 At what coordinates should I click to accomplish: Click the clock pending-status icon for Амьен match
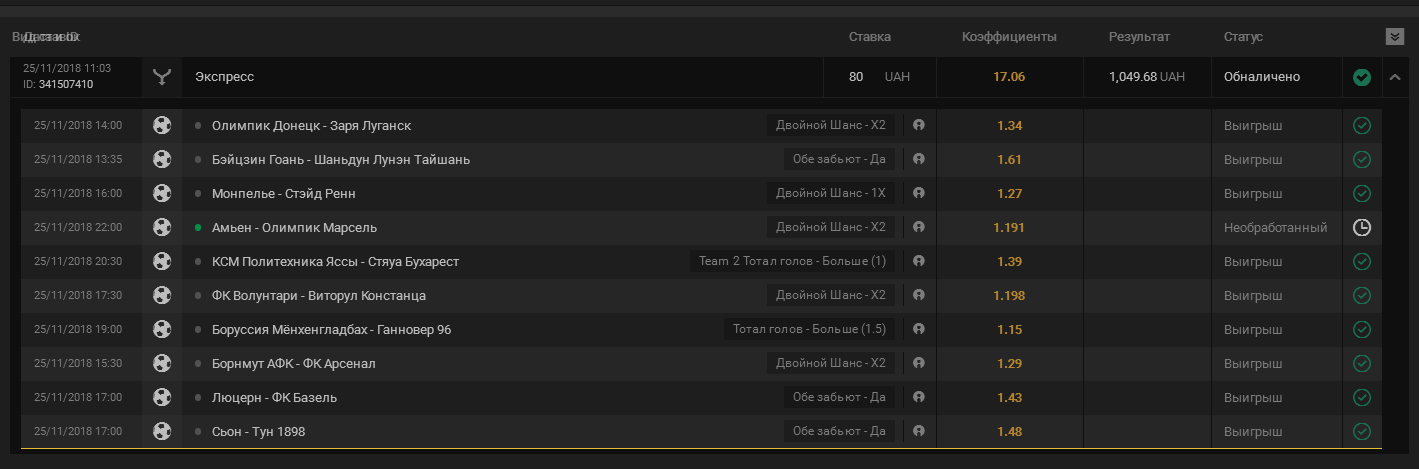pyautogui.click(x=1361, y=228)
